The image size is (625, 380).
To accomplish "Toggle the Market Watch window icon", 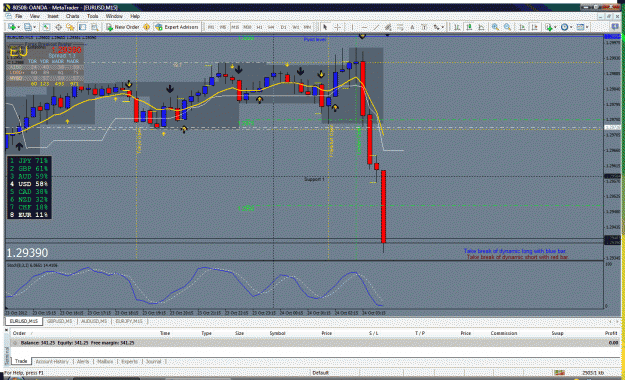I will tap(46, 27).
